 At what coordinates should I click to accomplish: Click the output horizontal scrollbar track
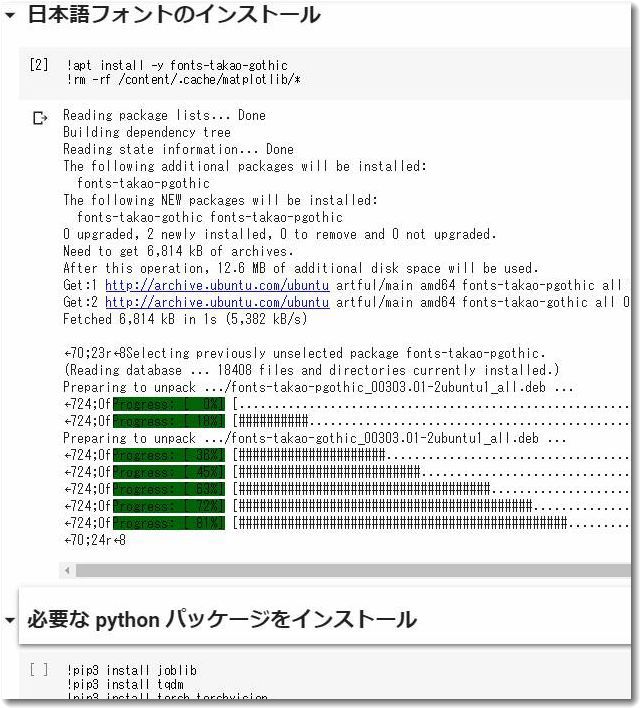[x=350, y=570]
